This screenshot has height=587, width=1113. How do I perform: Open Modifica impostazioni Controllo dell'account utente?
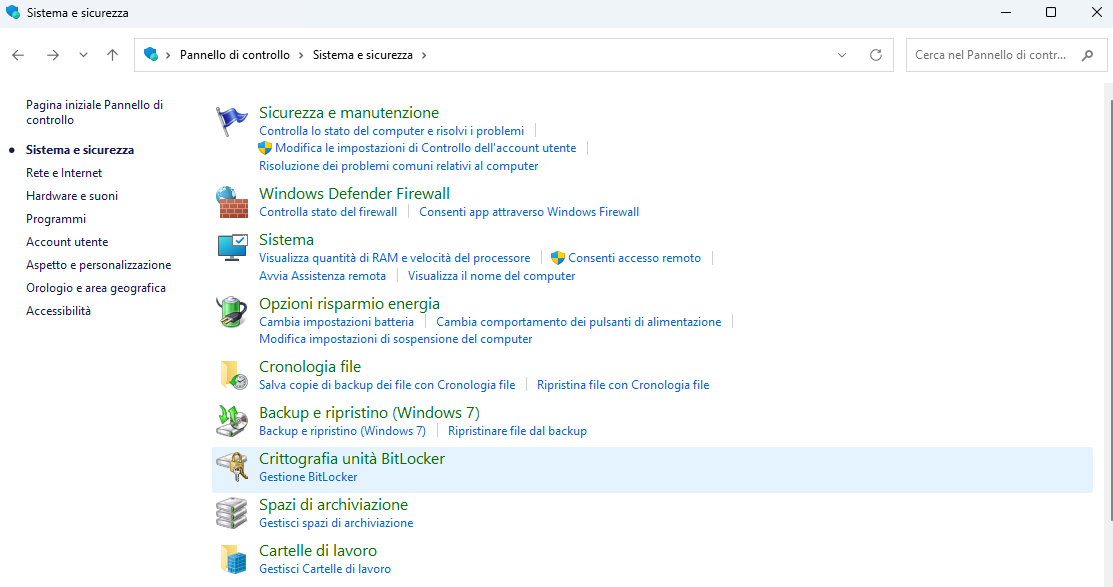[x=425, y=148]
